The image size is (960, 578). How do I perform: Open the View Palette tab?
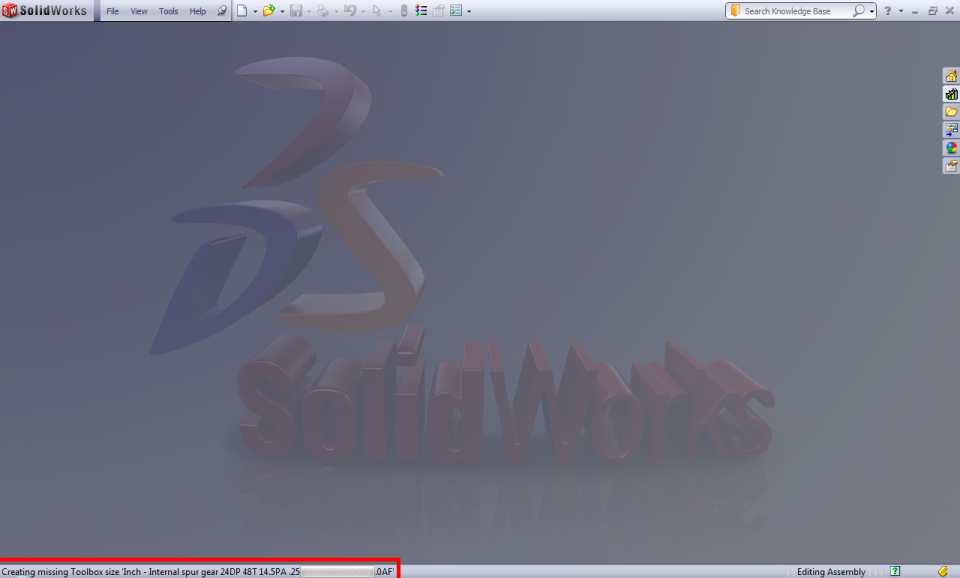click(x=951, y=129)
